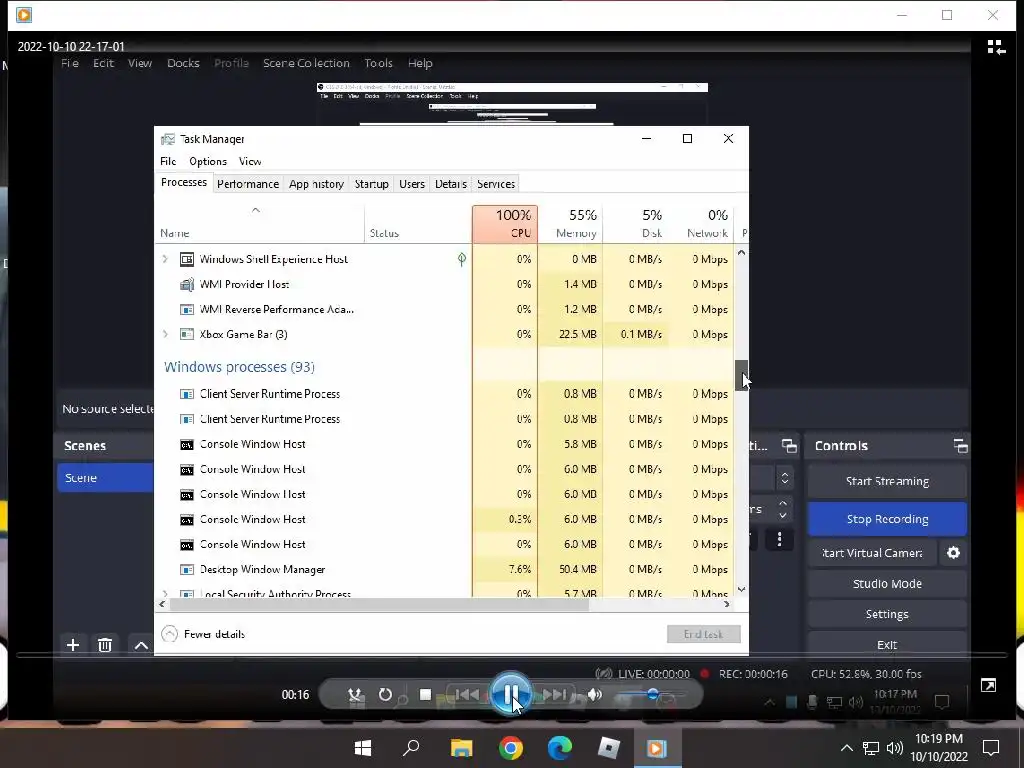Open the Windows Start menu
Image resolution: width=1024 pixels, height=768 pixels.
click(363, 747)
